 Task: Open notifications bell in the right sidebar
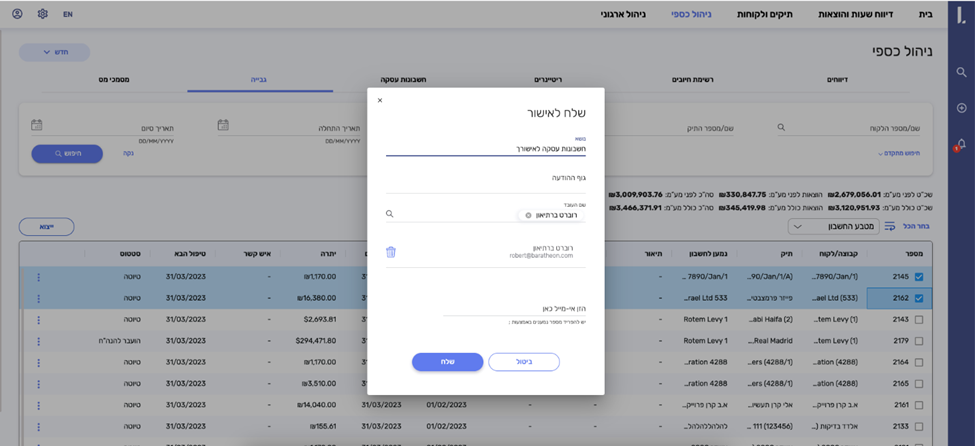(961, 144)
